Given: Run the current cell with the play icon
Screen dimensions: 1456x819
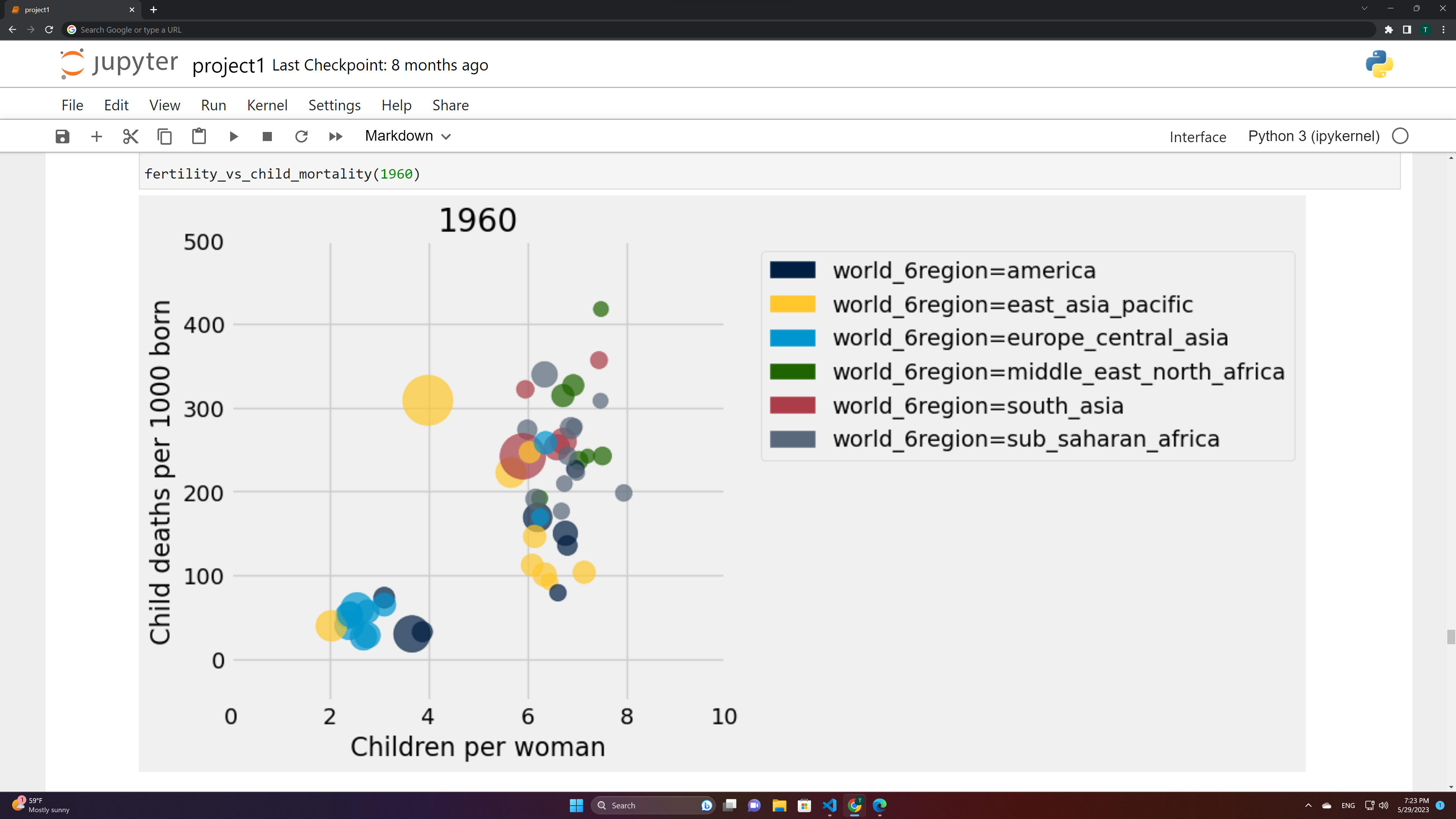Looking at the screenshot, I should click(x=234, y=136).
